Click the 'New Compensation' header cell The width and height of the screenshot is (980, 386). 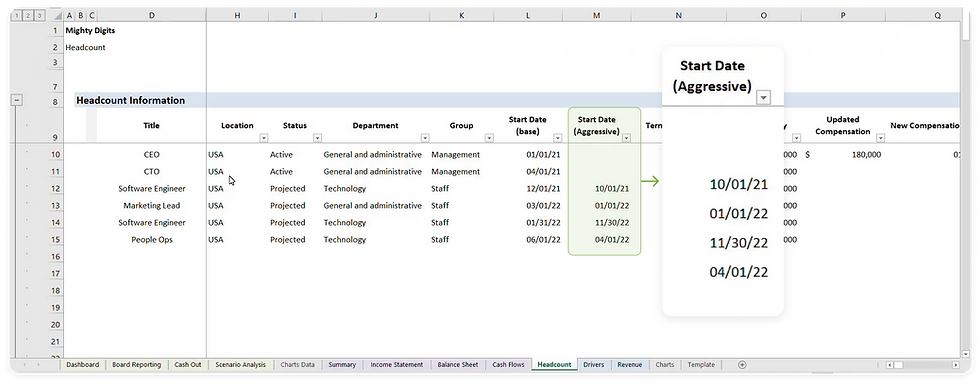925,126
